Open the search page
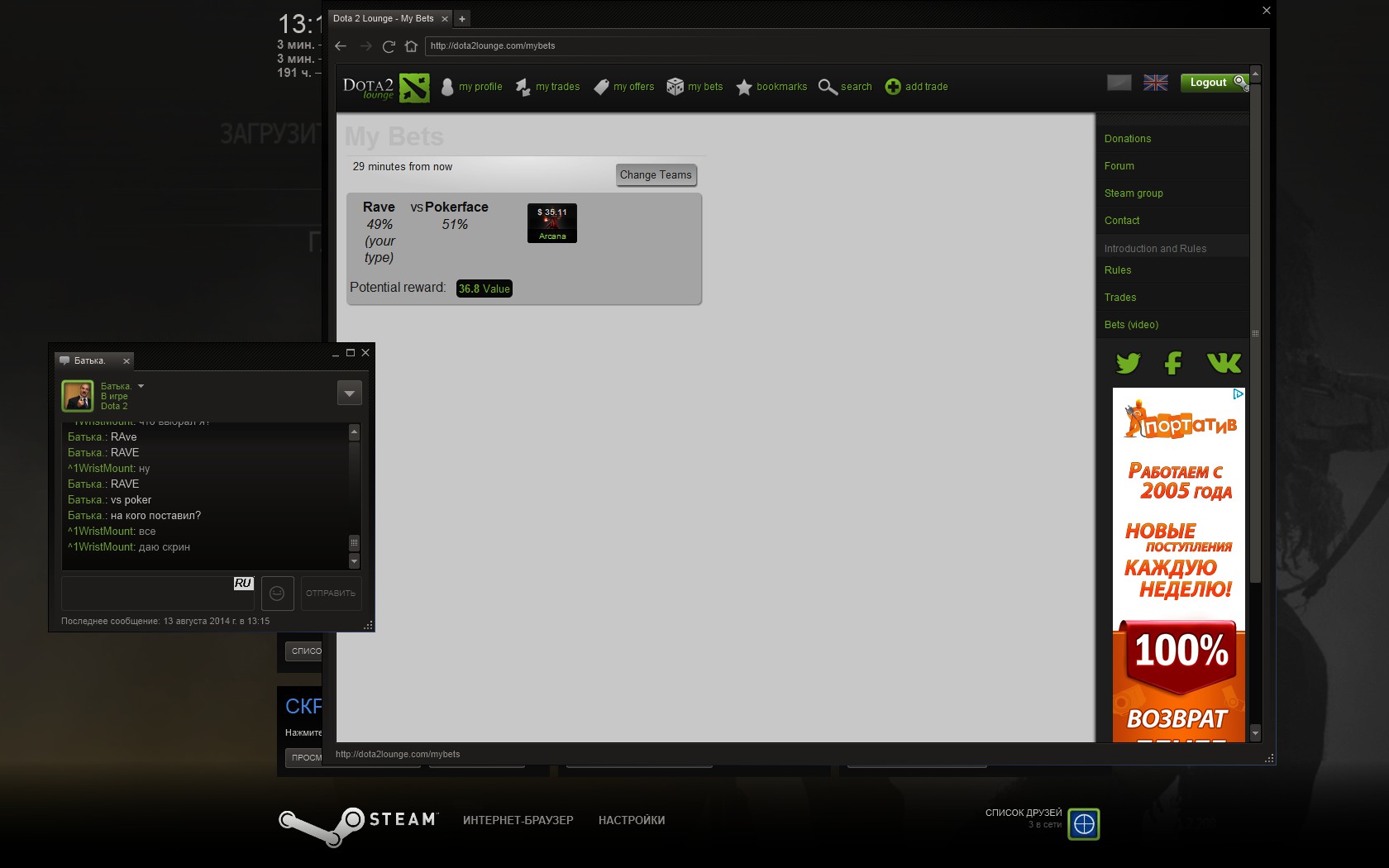This screenshot has height=868, width=1389. (856, 87)
